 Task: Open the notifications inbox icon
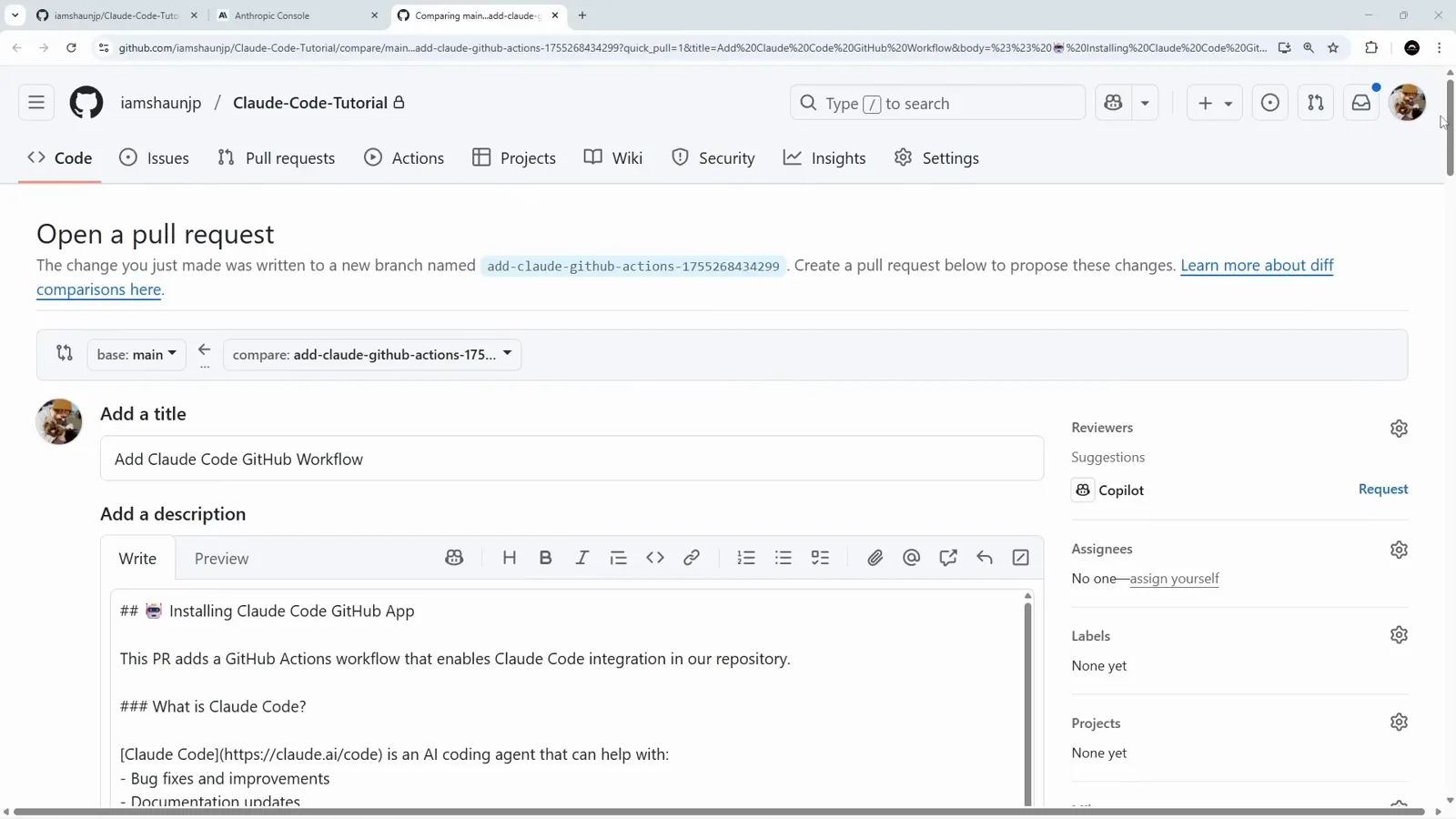coord(1361,103)
